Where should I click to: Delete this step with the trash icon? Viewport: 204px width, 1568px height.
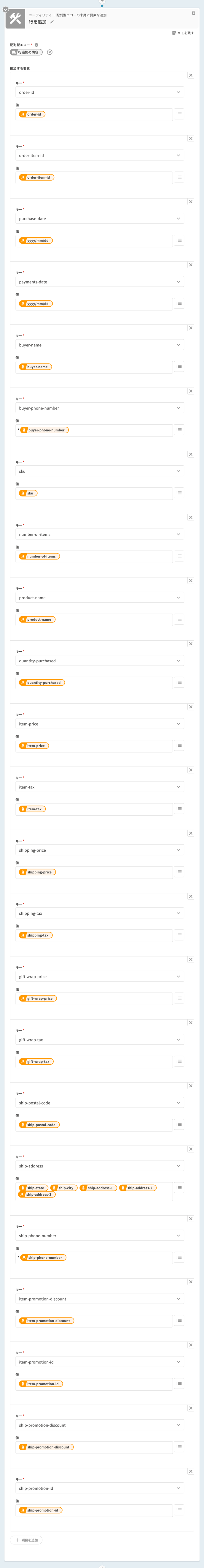pyautogui.click(x=194, y=12)
